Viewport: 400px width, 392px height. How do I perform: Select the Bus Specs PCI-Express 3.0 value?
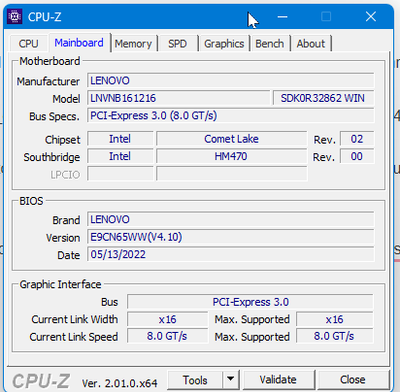click(x=231, y=116)
